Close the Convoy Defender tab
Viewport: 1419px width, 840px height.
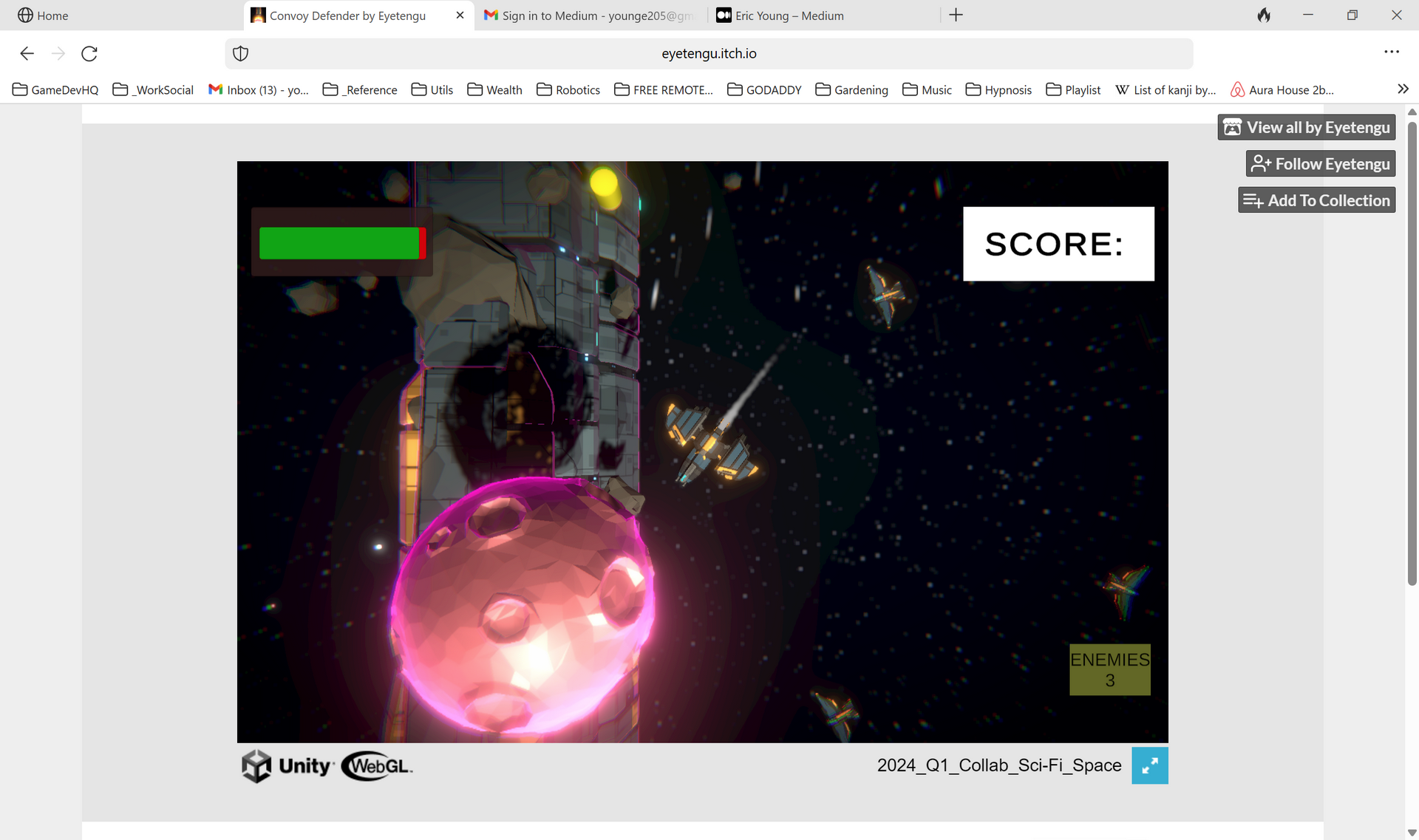[460, 15]
